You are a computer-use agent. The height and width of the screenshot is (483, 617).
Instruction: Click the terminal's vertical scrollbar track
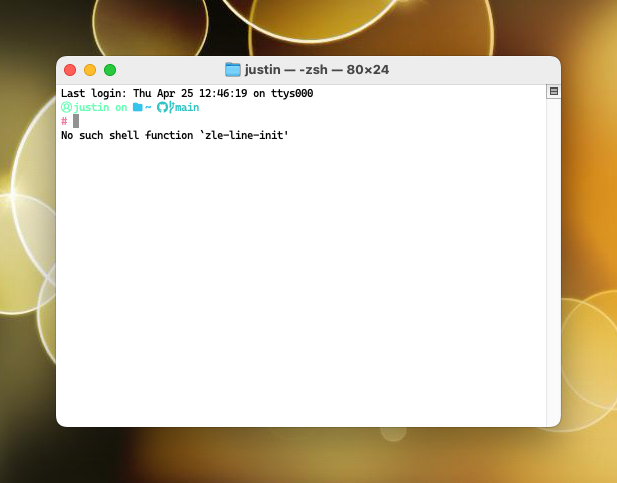(x=554, y=262)
